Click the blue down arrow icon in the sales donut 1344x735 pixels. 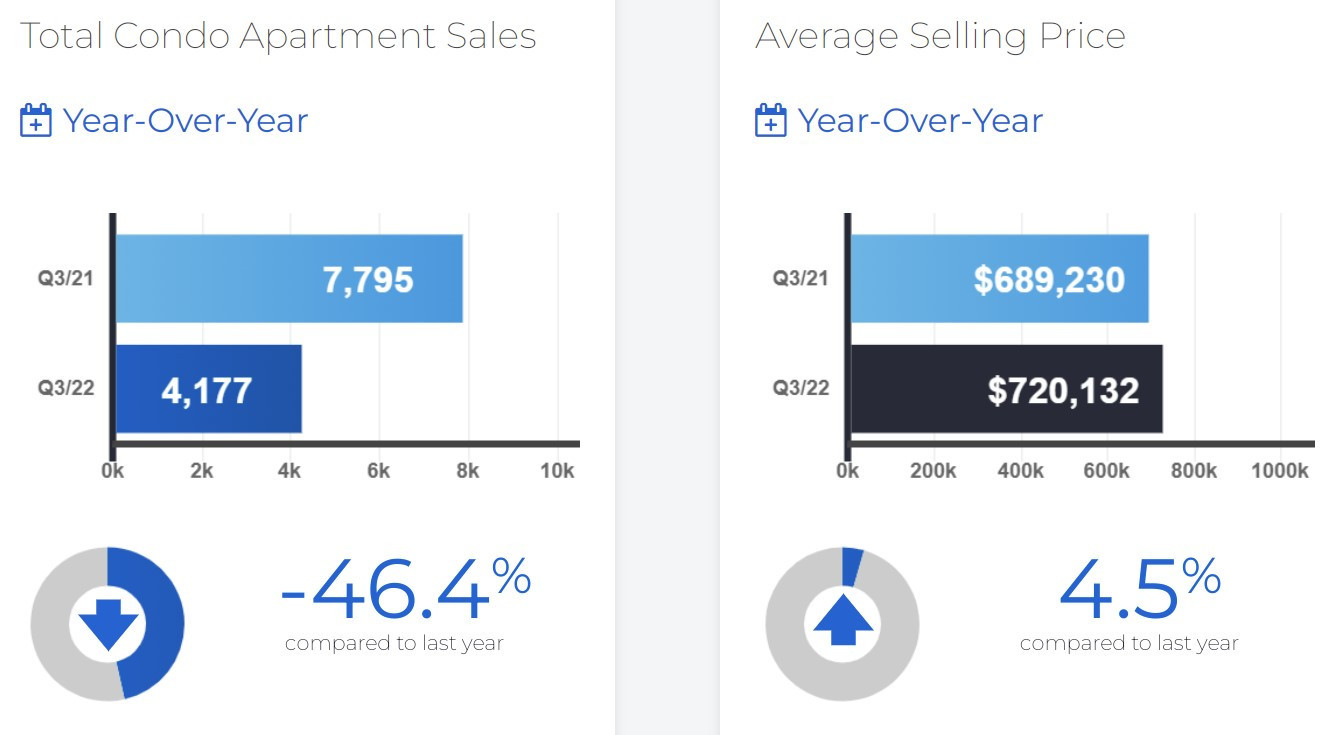tap(108, 625)
